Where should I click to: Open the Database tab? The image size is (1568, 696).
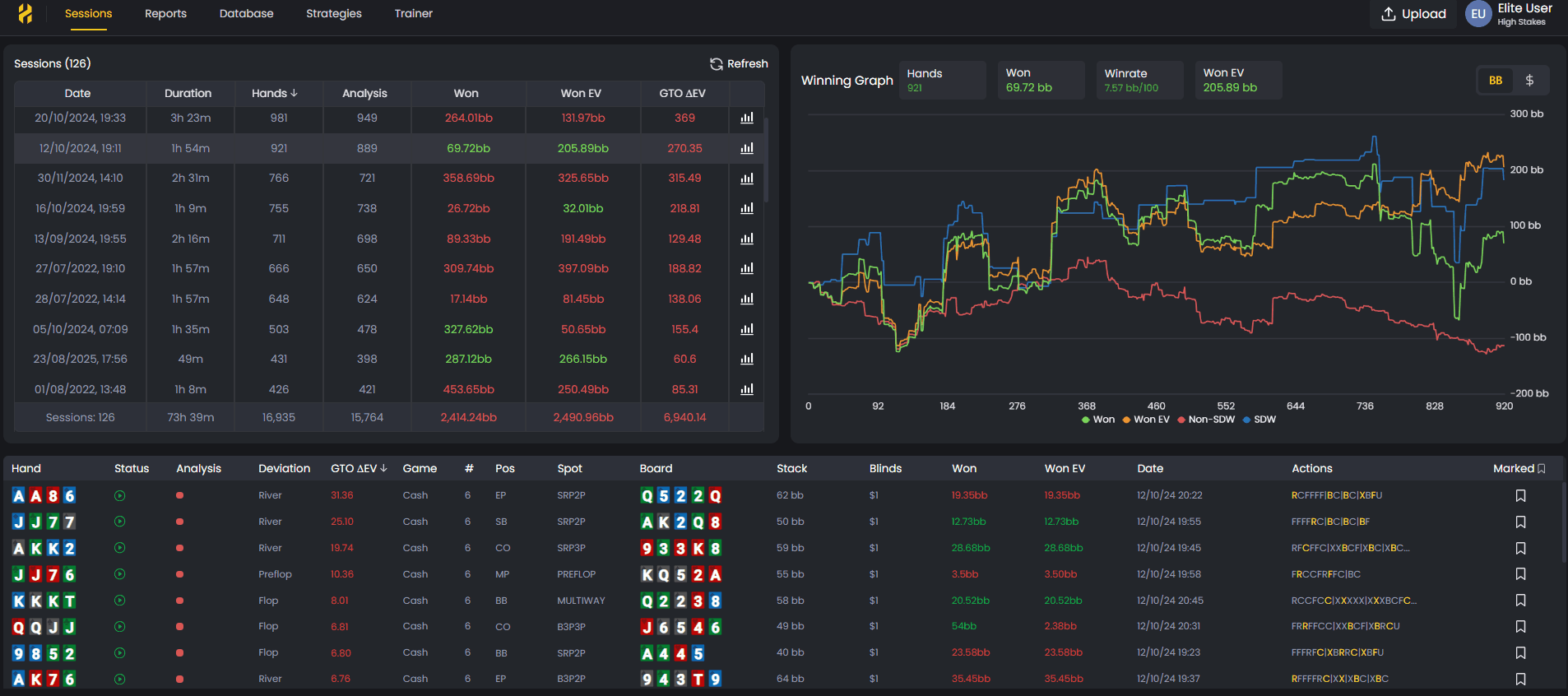(246, 14)
